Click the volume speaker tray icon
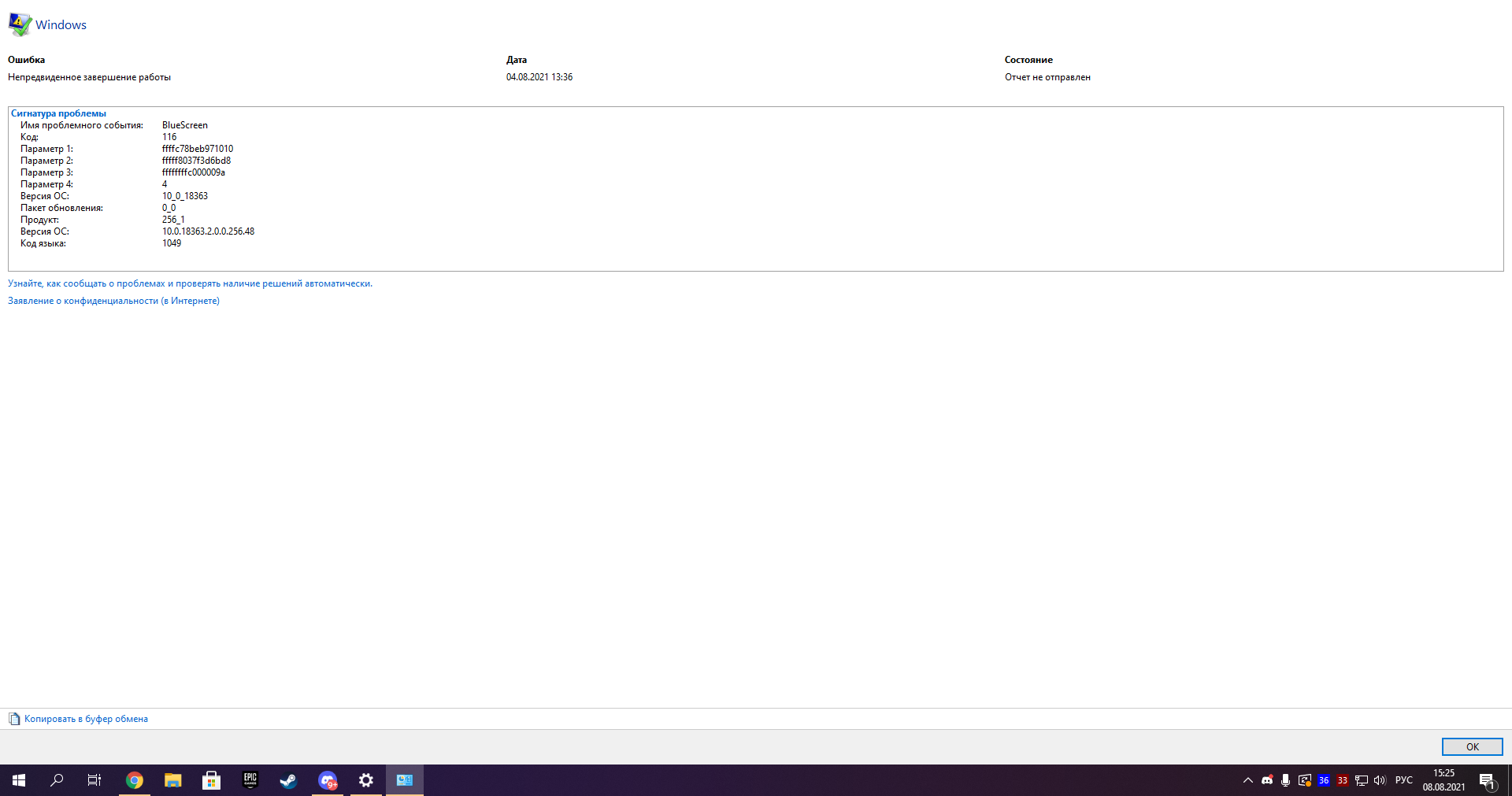This screenshot has width=1512, height=796. click(x=1380, y=780)
